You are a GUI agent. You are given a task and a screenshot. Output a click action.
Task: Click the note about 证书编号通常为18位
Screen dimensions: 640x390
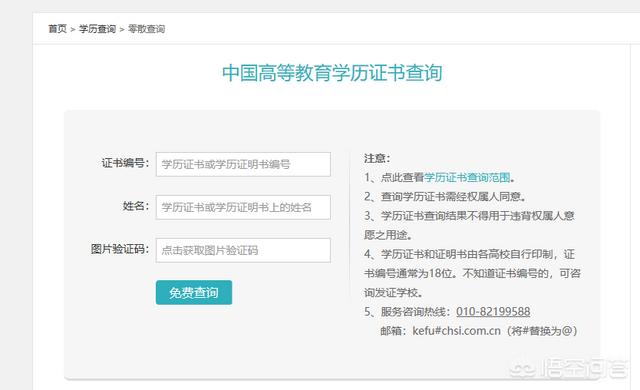click(x=472, y=273)
